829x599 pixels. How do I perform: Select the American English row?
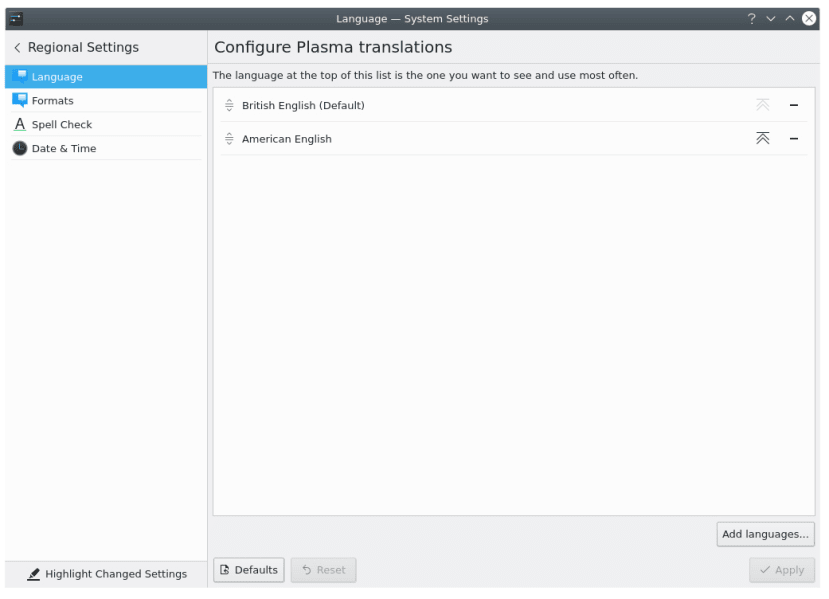[513, 139]
